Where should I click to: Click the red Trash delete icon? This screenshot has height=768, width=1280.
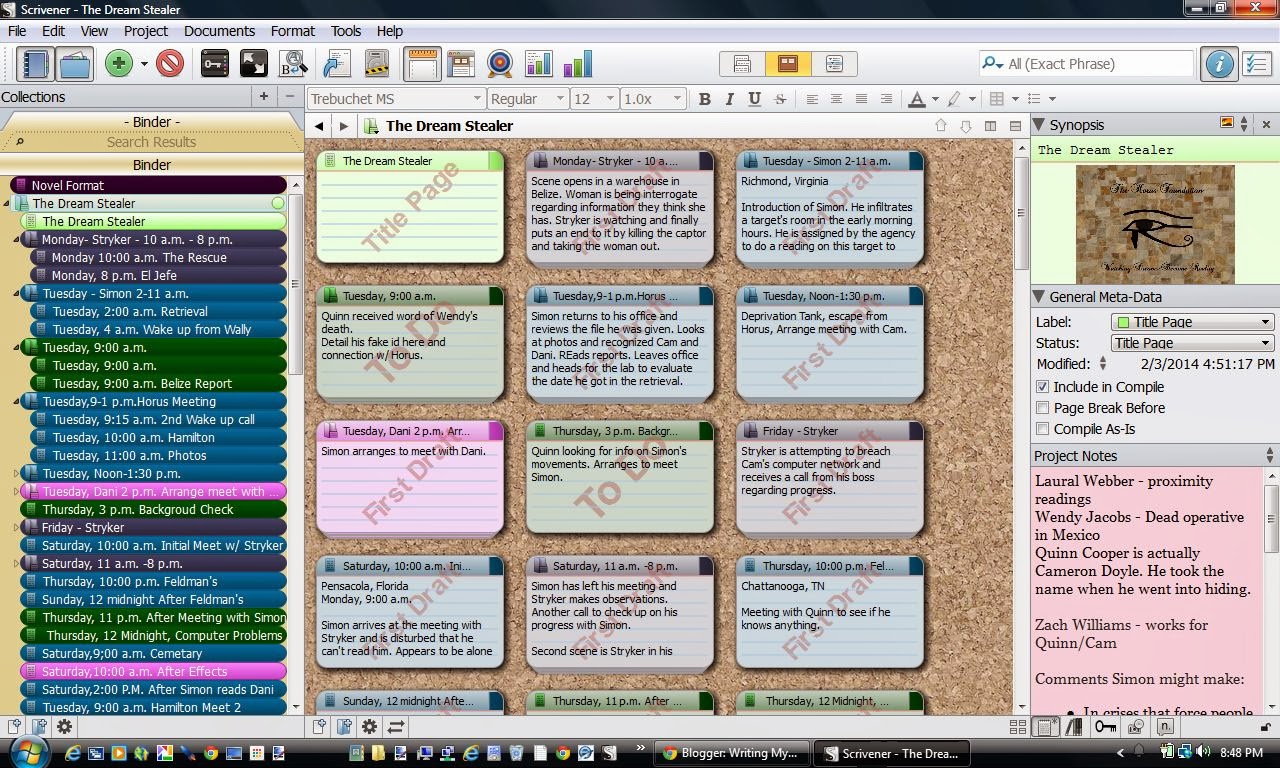pos(170,64)
